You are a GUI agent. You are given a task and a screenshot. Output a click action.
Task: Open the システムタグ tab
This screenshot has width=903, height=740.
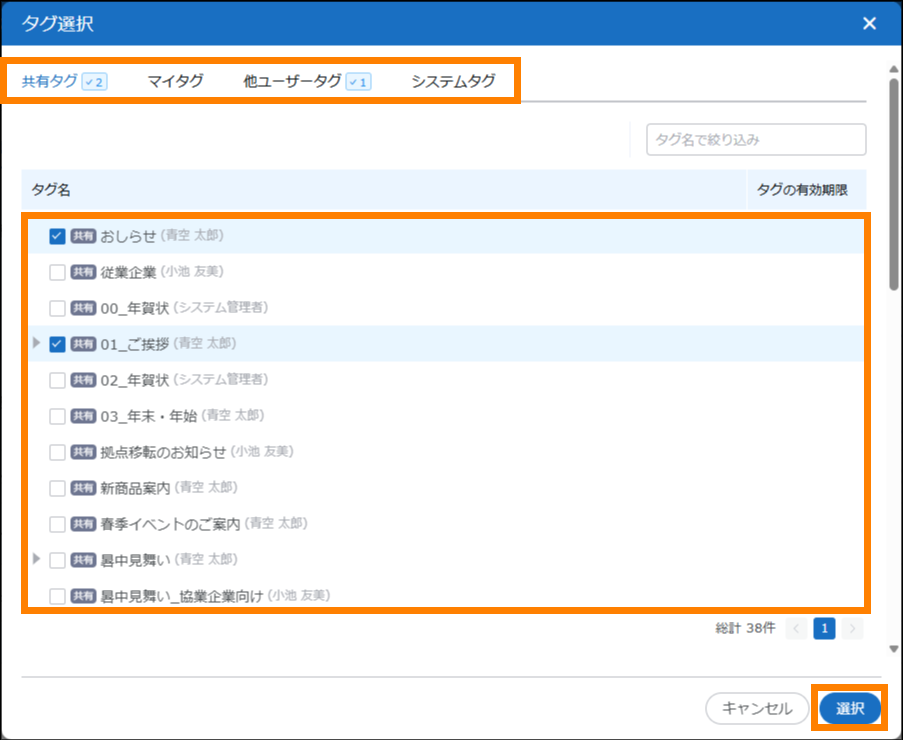[x=453, y=82]
